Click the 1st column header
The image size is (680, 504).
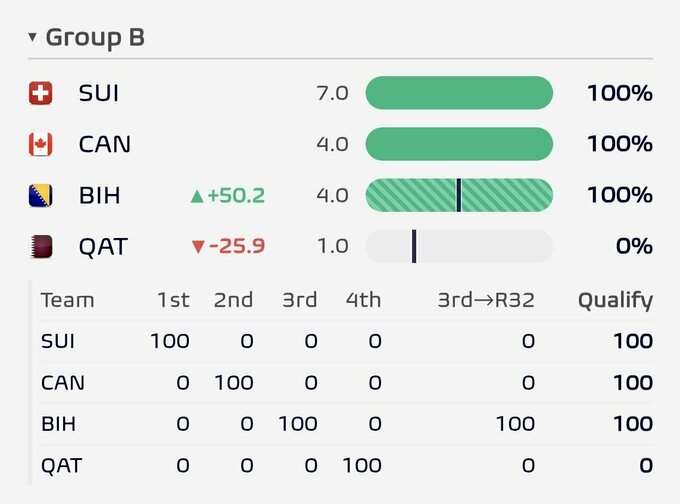(x=173, y=300)
